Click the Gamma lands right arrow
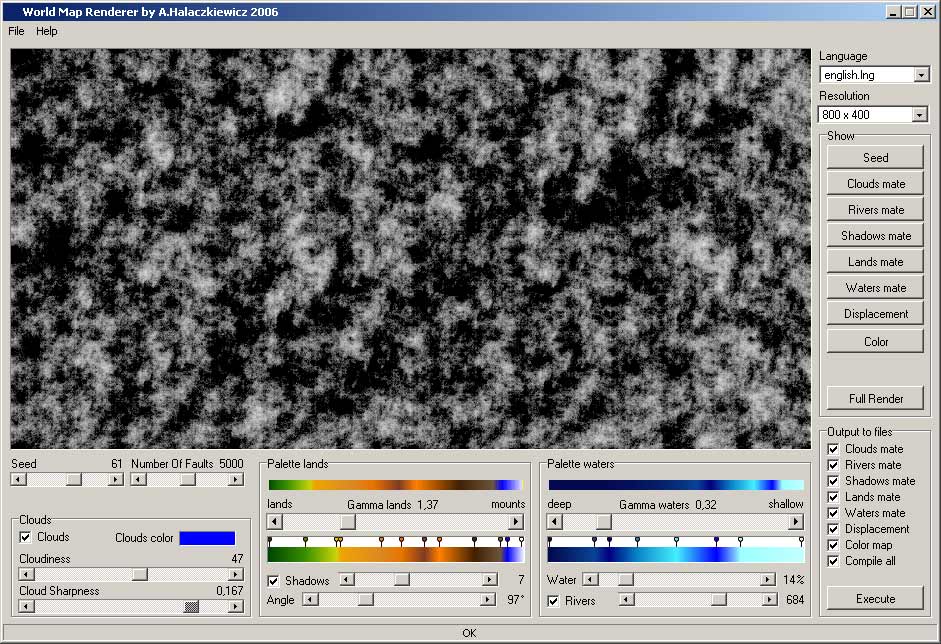The height and width of the screenshot is (644, 941). pos(516,522)
